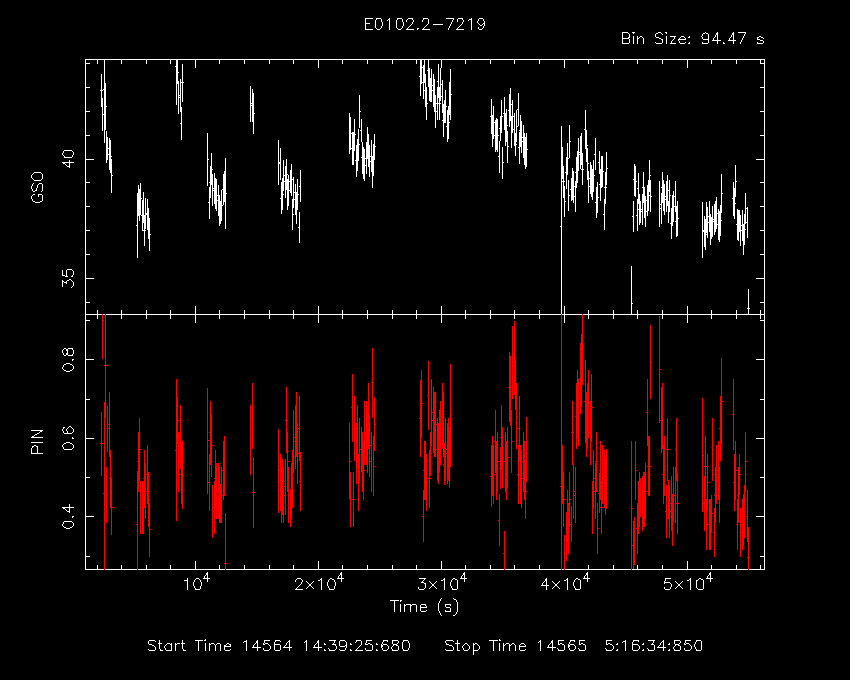Click the Bin Size 94.47 s label
850x680 pixels.
pos(692,39)
